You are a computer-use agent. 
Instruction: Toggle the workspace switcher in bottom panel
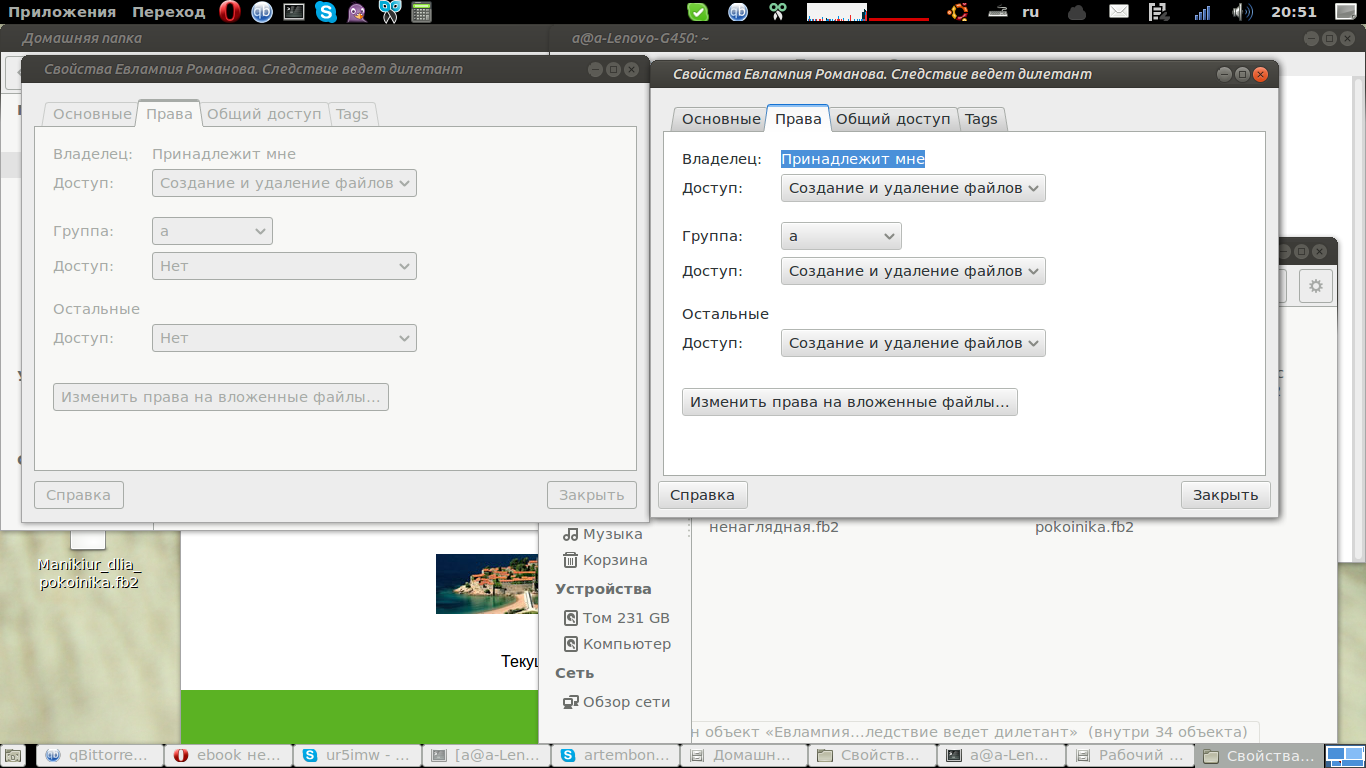point(1344,756)
